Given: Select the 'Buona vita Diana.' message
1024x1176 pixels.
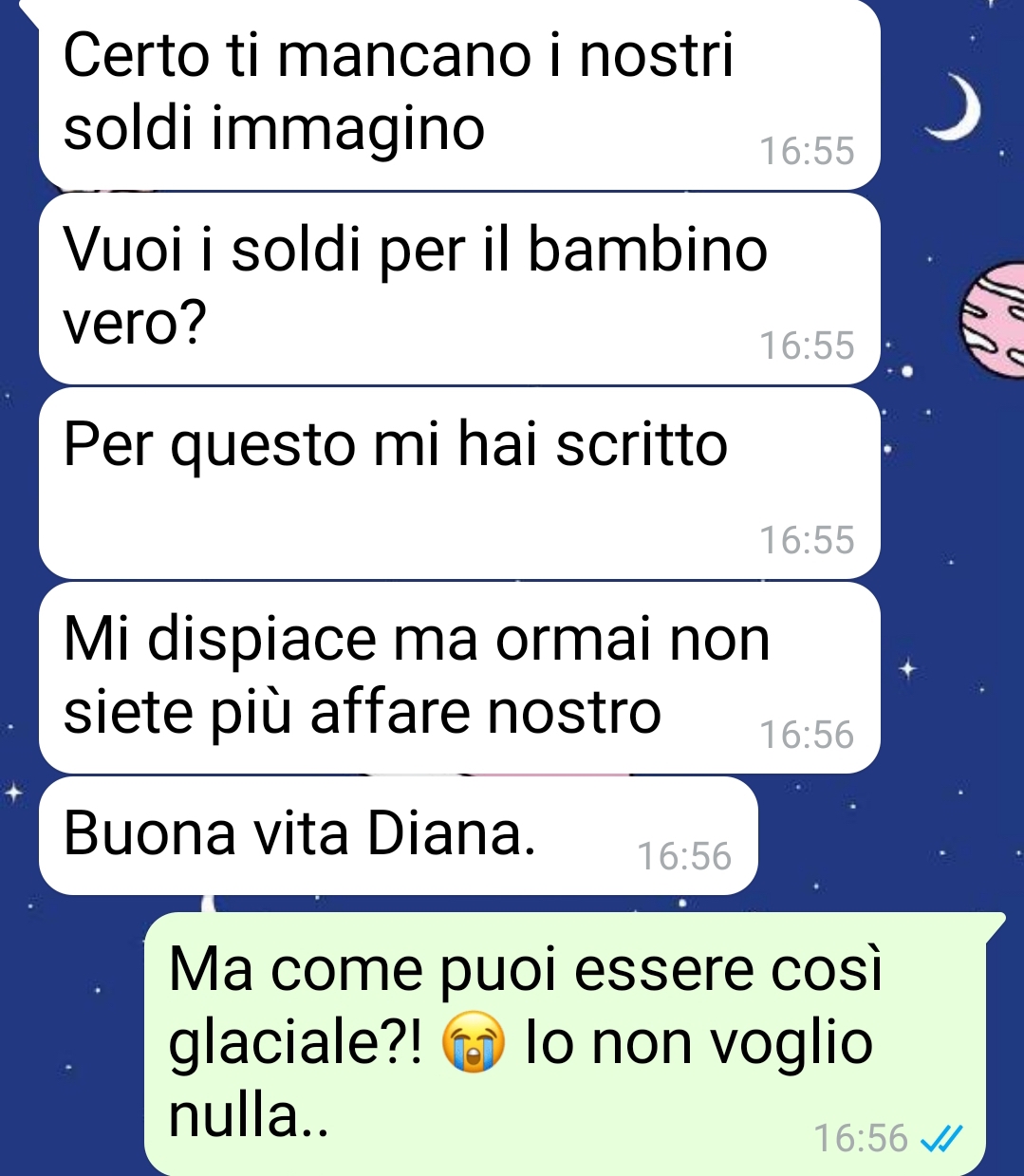Looking at the screenshot, I should click(x=398, y=835).
